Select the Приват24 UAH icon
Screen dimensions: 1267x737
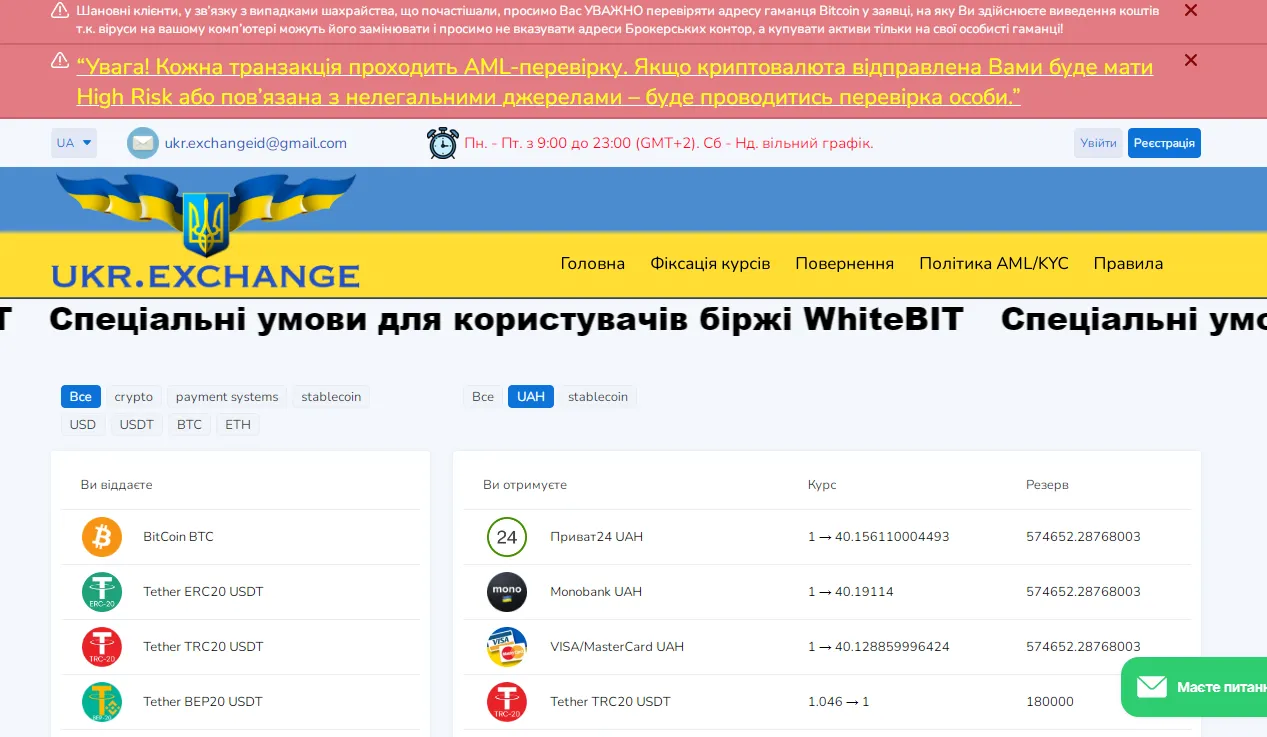[x=507, y=537]
